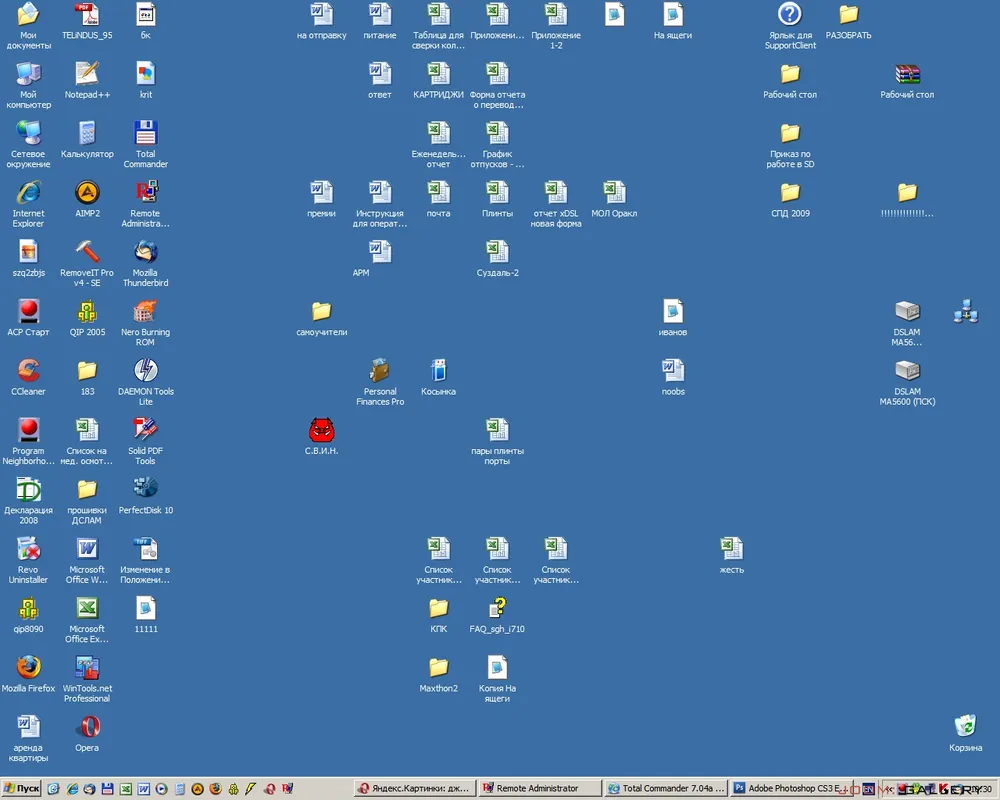Click the Personal Finances Pro icon

point(380,371)
